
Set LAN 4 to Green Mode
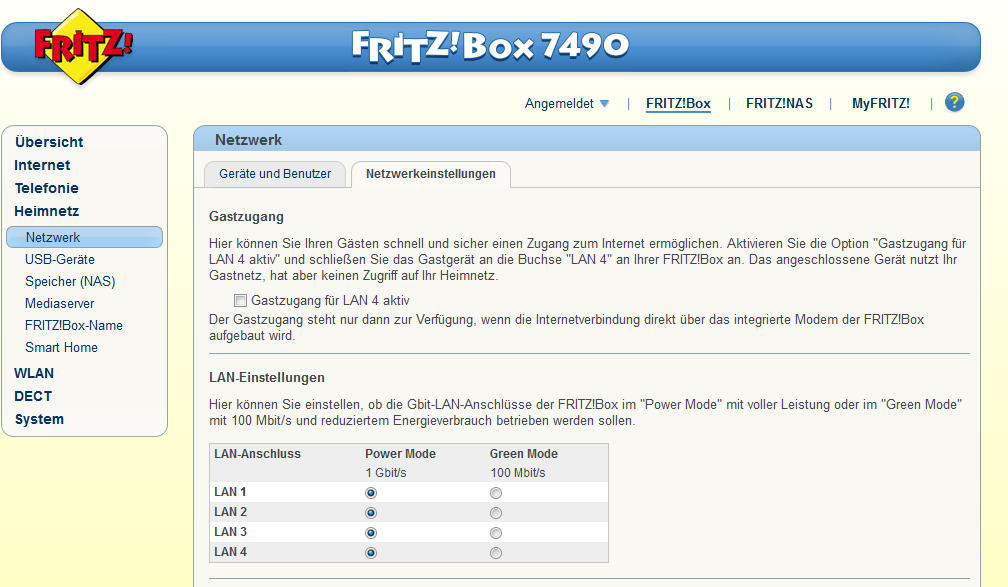click(496, 553)
